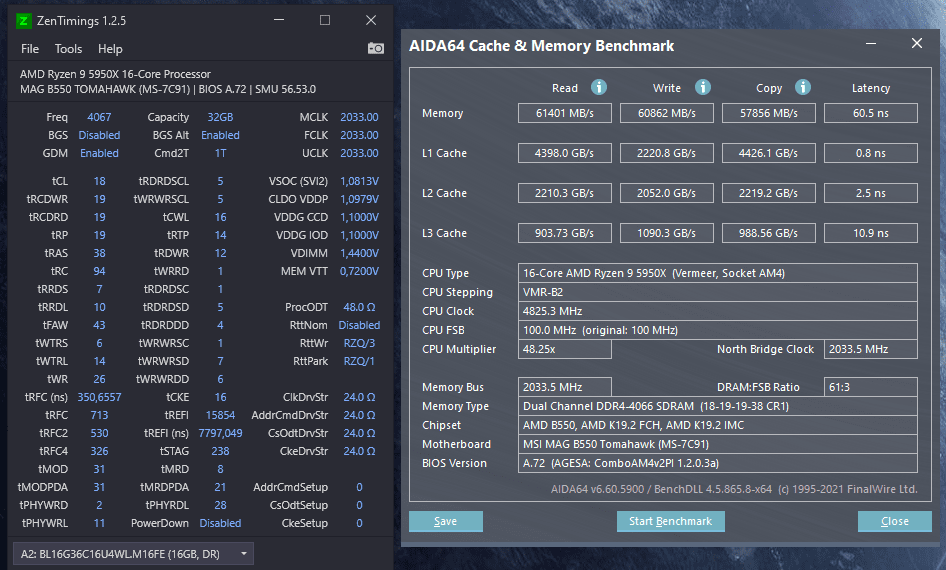The width and height of the screenshot is (946, 570).
Task: Click the Freq value 4067 in ZenTimings
Action: click(99, 117)
